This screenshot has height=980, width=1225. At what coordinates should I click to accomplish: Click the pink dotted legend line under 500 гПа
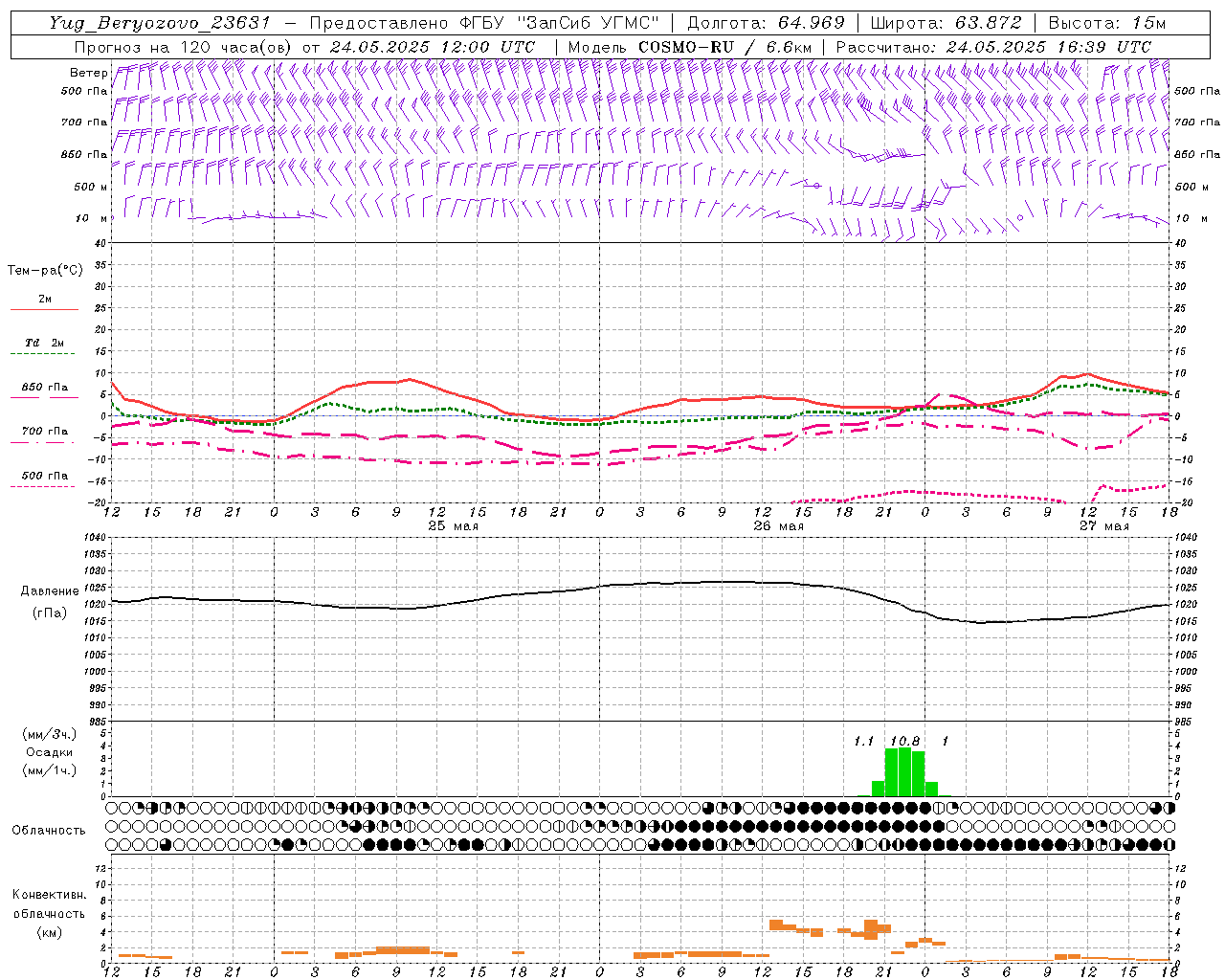(42, 487)
